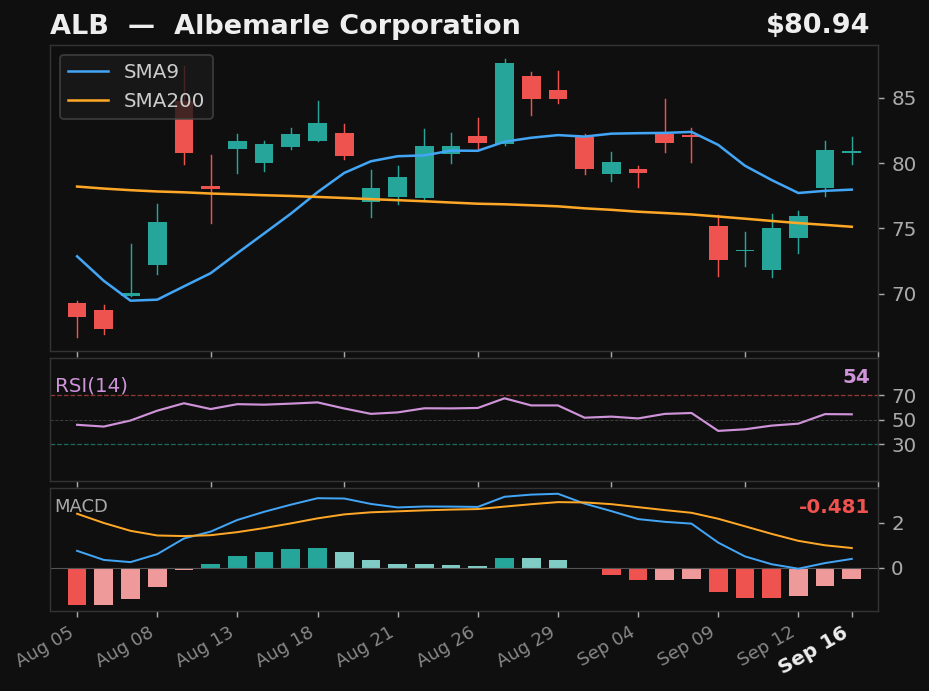Click the last pink MACD histogram bar
Image resolution: width=929 pixels, height=691 pixels.
(x=852, y=574)
